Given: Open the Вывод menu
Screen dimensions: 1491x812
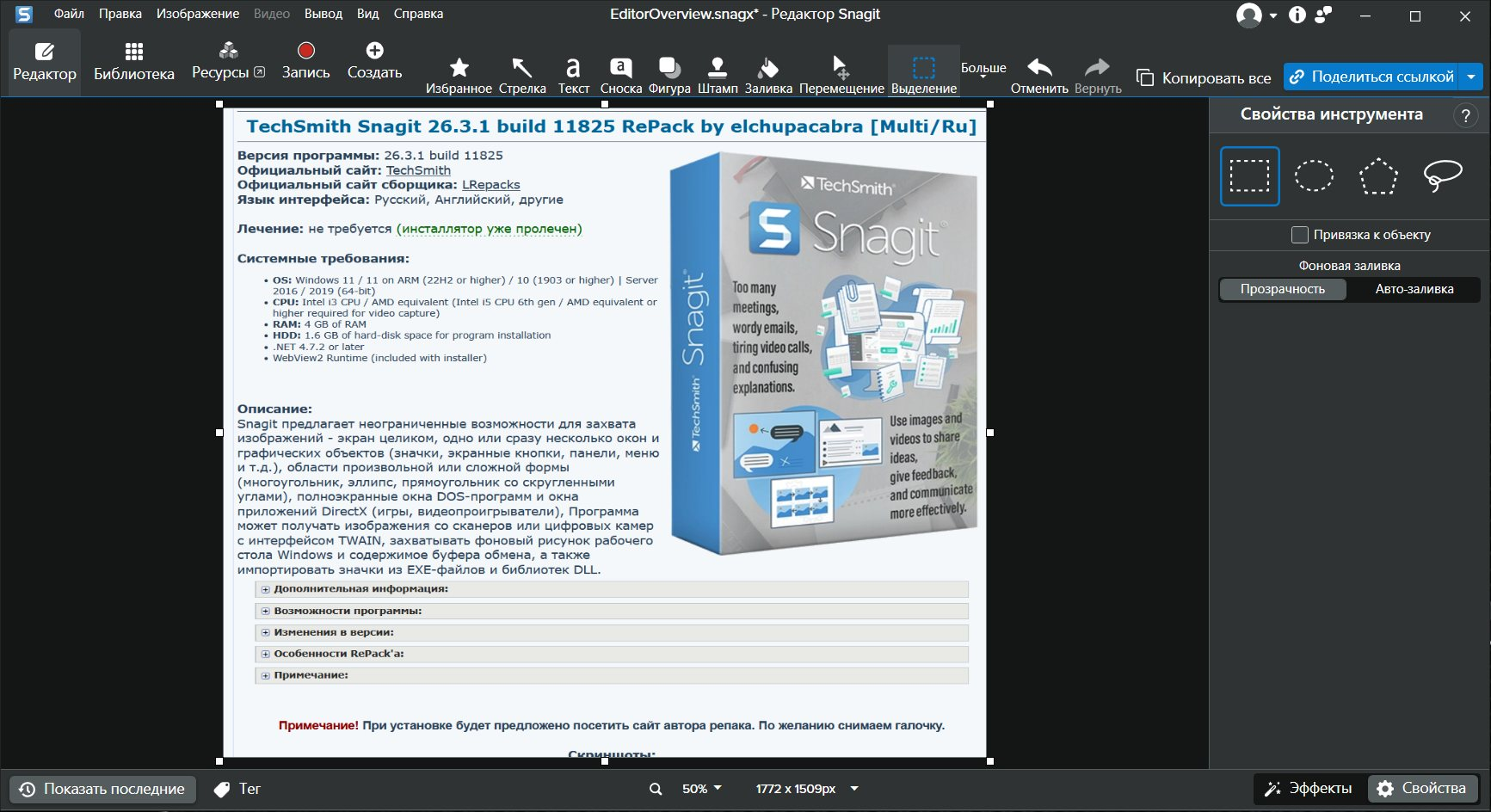Looking at the screenshot, I should 323,14.
